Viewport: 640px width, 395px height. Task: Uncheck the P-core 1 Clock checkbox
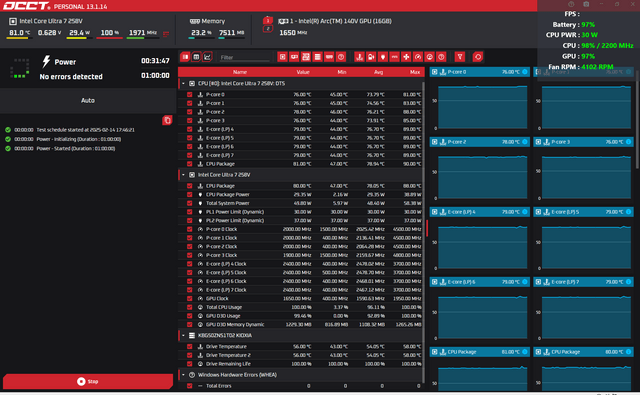click(x=189, y=238)
